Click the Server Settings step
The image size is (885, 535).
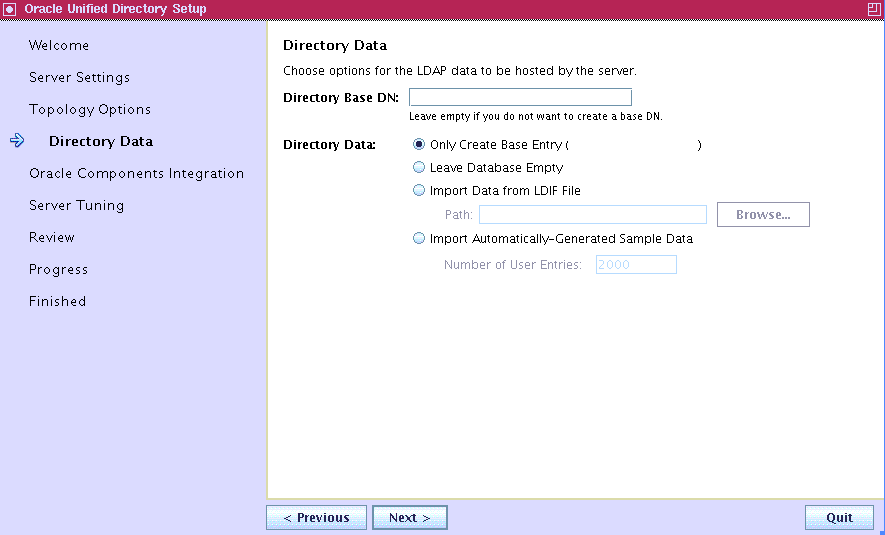coord(80,77)
